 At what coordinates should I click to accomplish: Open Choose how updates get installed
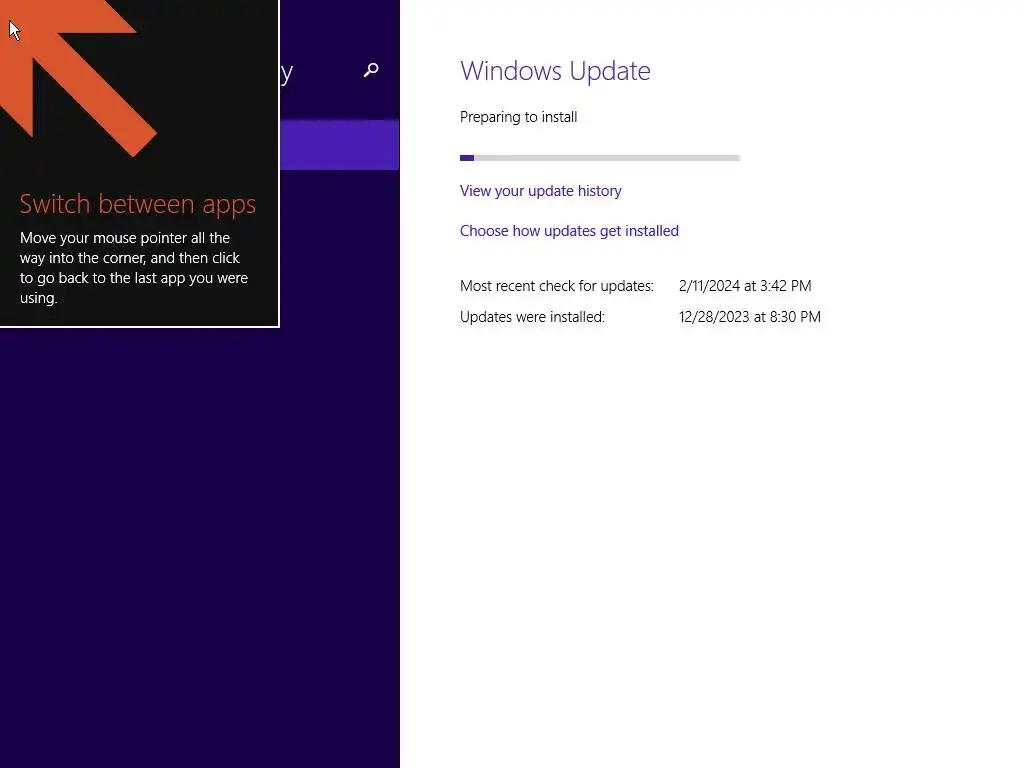click(x=569, y=231)
